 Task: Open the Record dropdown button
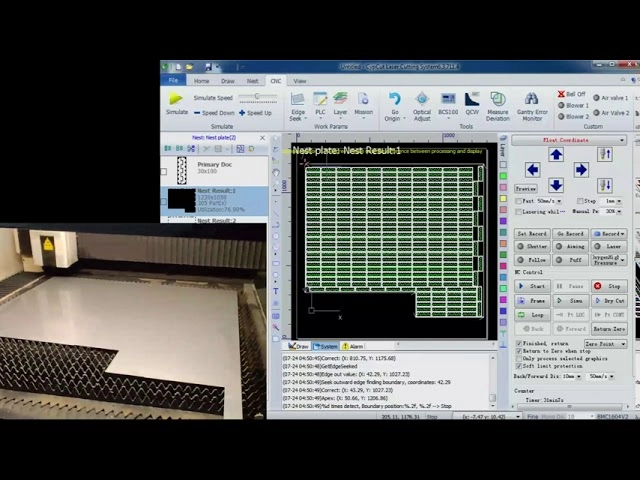point(609,234)
